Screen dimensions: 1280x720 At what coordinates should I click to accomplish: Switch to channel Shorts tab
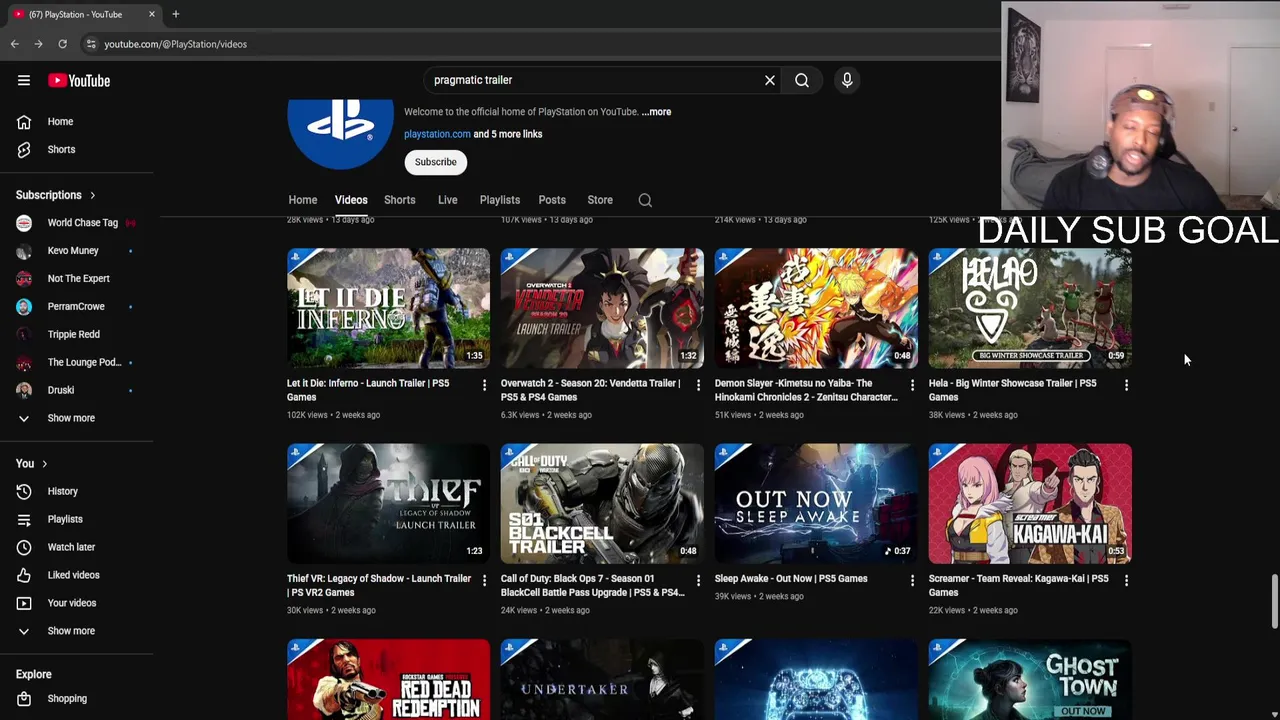(400, 200)
